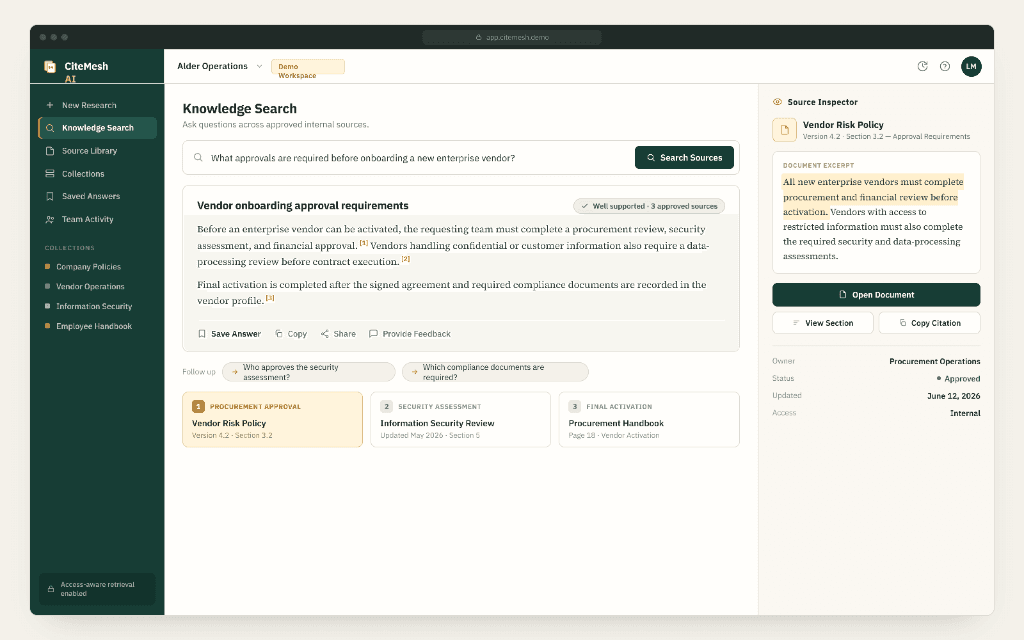
Task: View Team Activity
Action: pyautogui.click(x=97, y=219)
